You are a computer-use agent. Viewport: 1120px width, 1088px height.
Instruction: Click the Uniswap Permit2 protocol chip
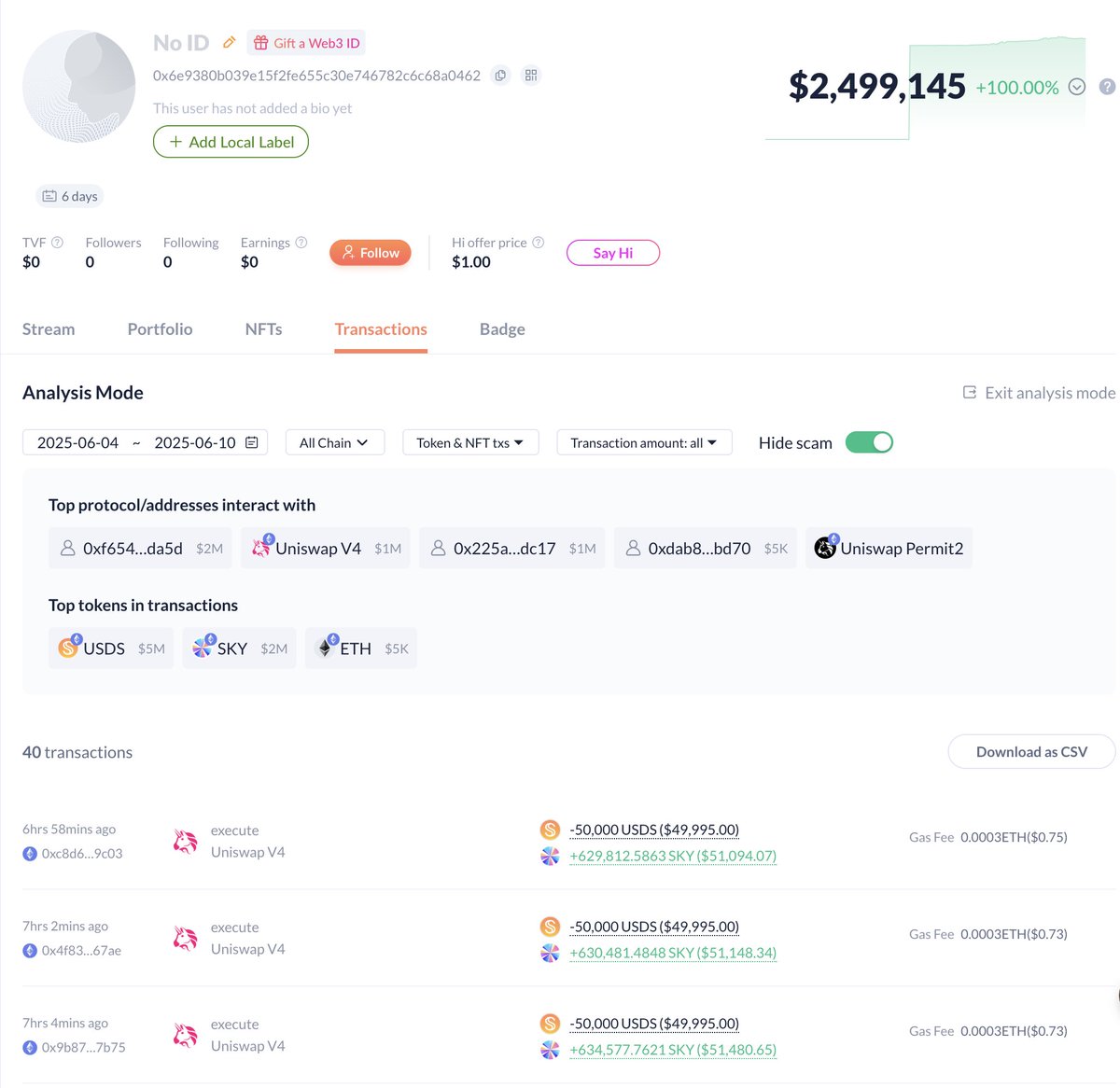(889, 549)
